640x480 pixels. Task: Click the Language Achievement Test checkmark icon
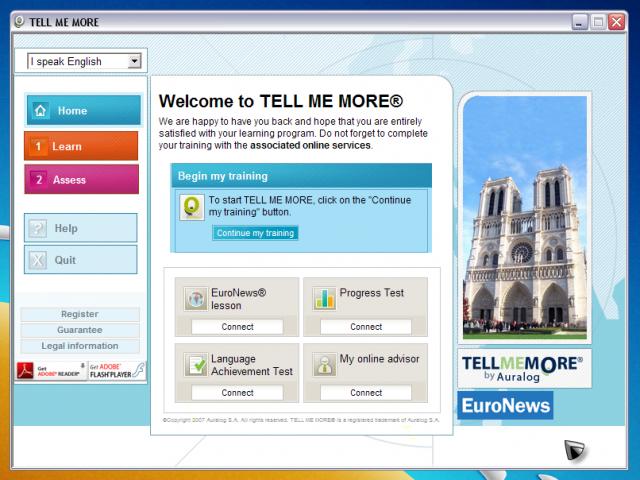coord(195,365)
